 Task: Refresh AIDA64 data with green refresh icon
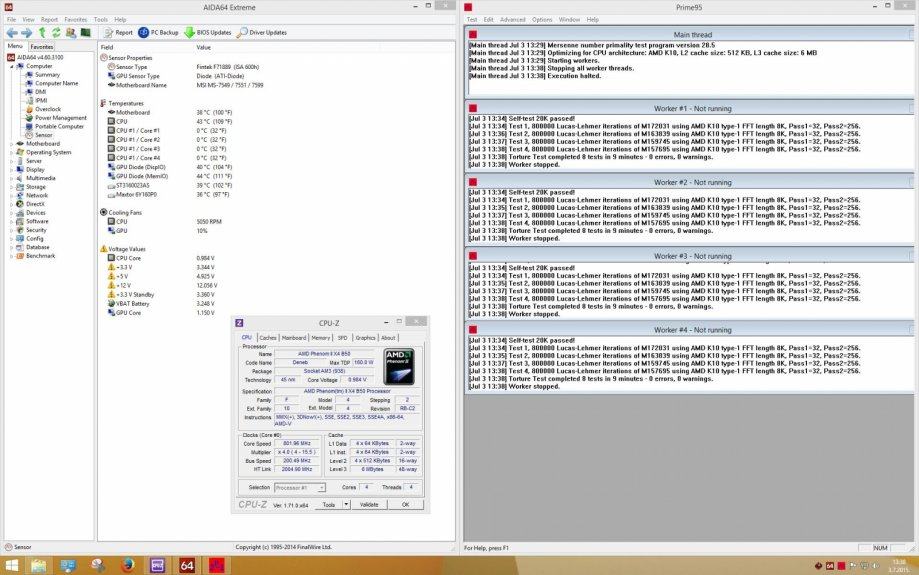point(56,33)
